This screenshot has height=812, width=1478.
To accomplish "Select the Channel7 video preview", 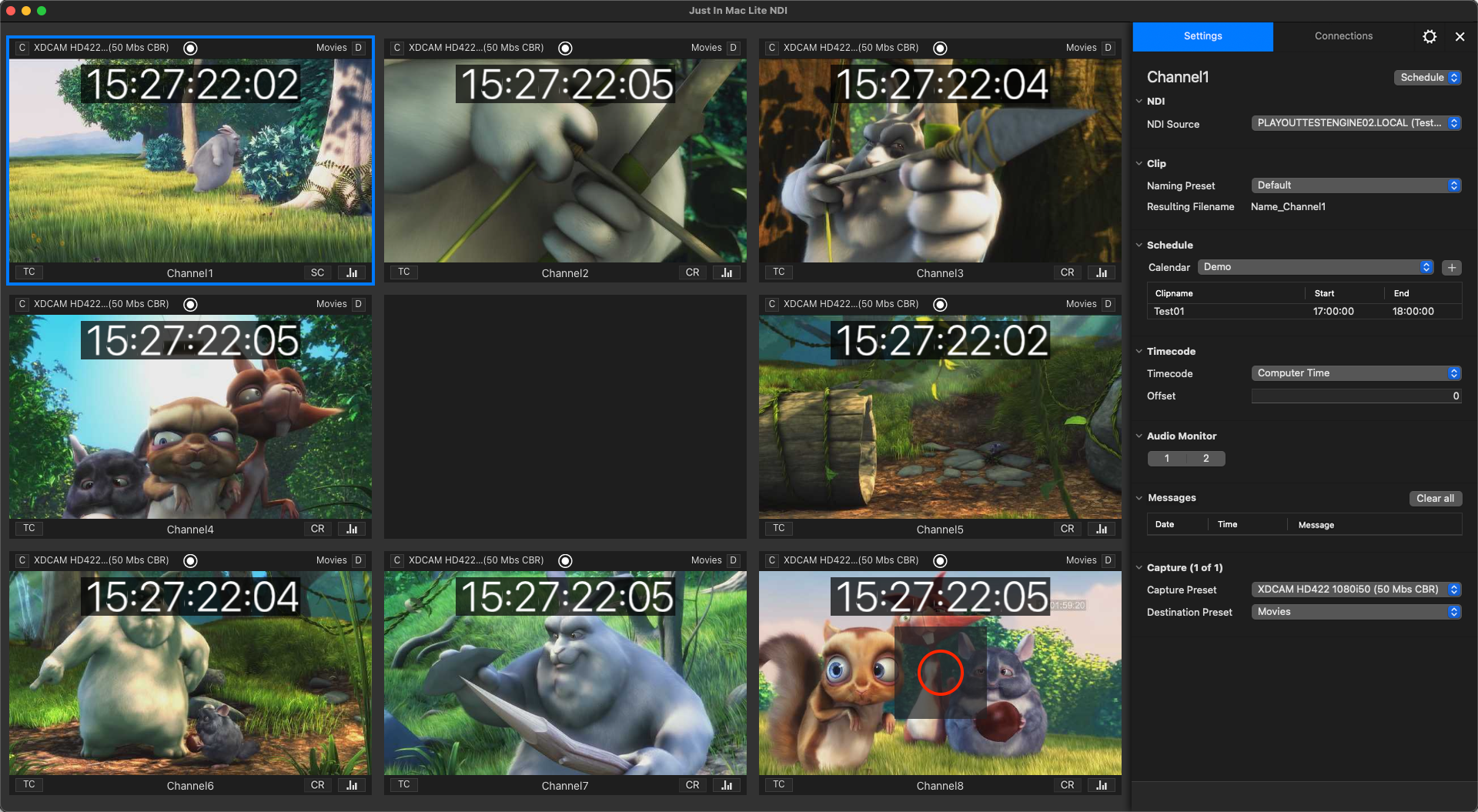I will (565, 673).
